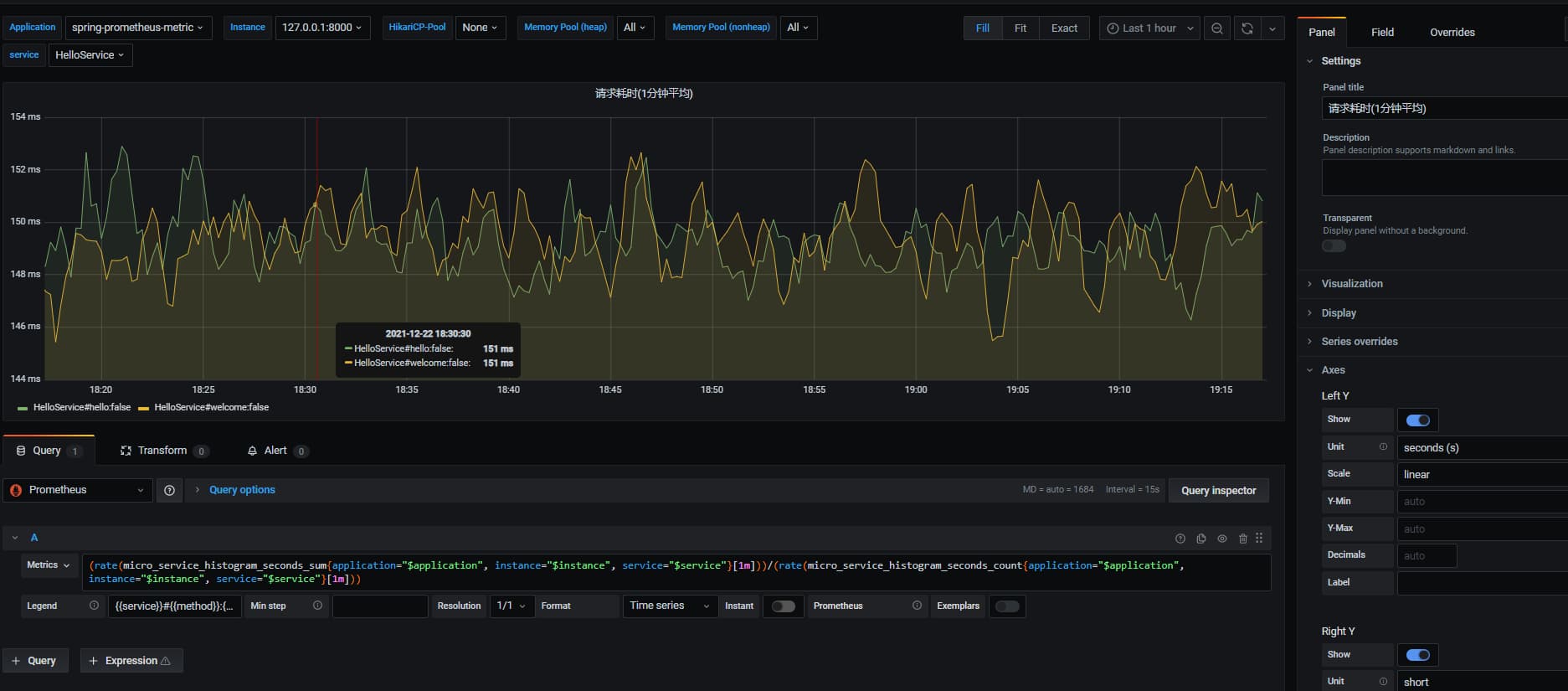This screenshot has width=1568, height=691.
Task: Expand the Visualization section
Action: (x=1351, y=284)
